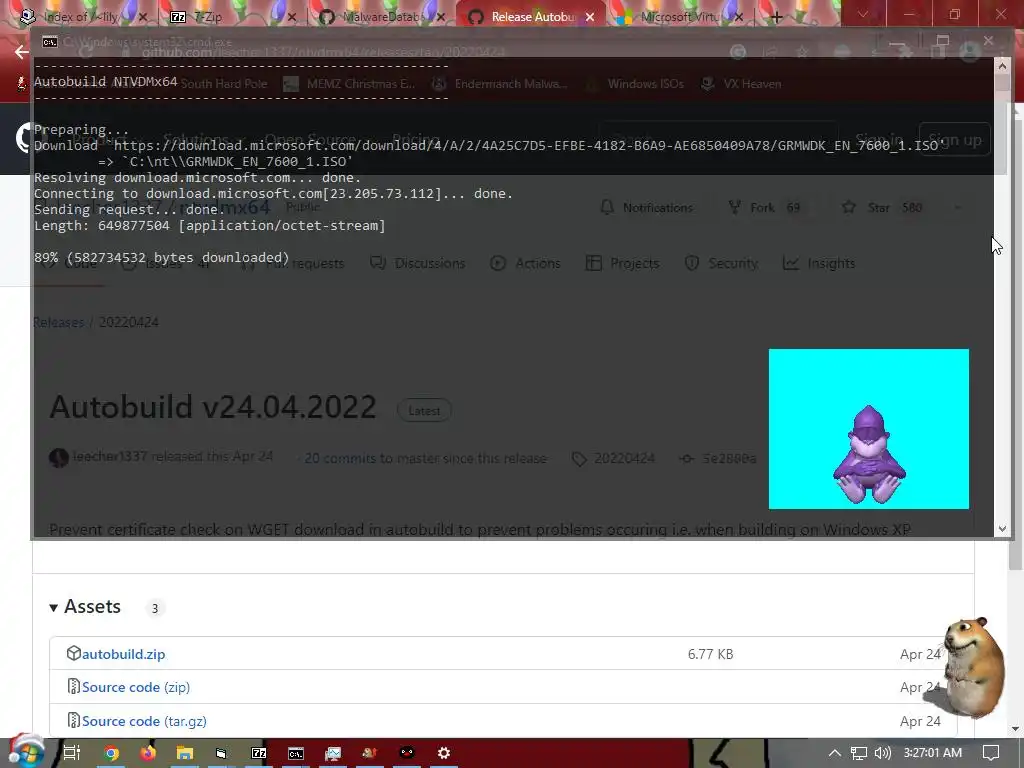Switch to the 'Microsoft Virtual' browser tab
Image resolution: width=1024 pixels, height=768 pixels.
coord(679,16)
